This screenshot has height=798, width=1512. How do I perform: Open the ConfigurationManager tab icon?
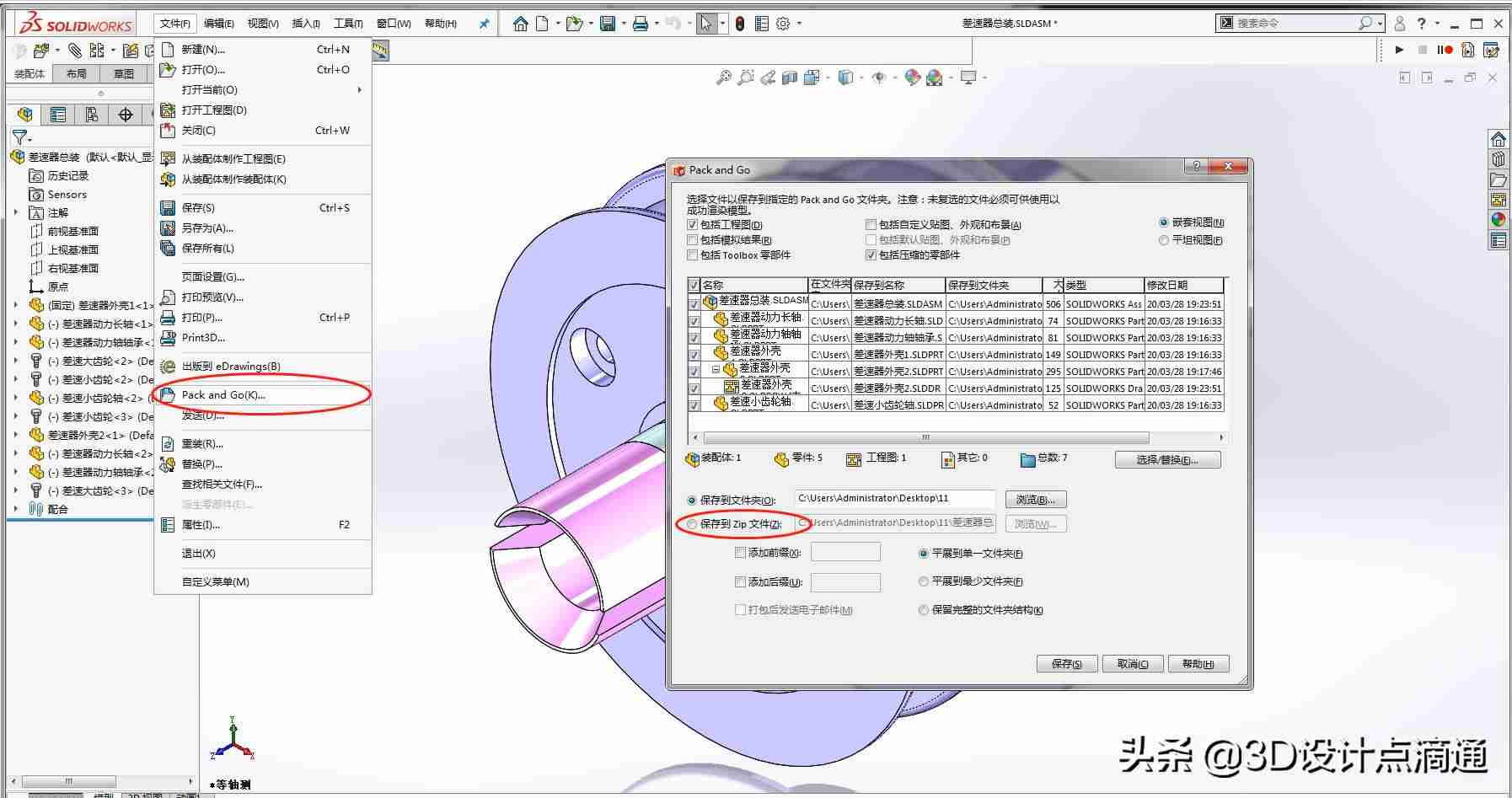(92, 115)
